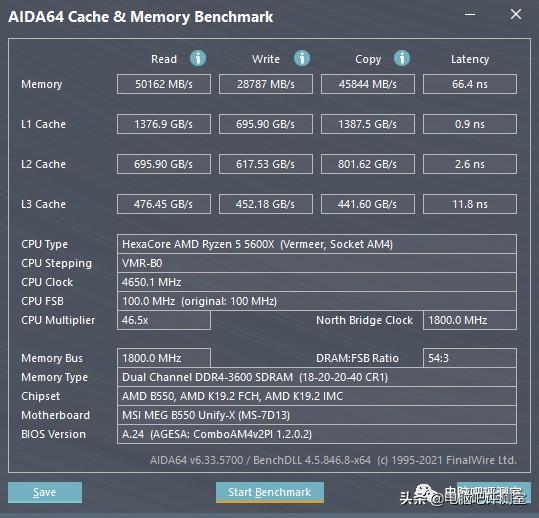Screen dimensions: 539x518
Task: Select L2 Cache Write 617.53 GB/s
Action: [266, 164]
